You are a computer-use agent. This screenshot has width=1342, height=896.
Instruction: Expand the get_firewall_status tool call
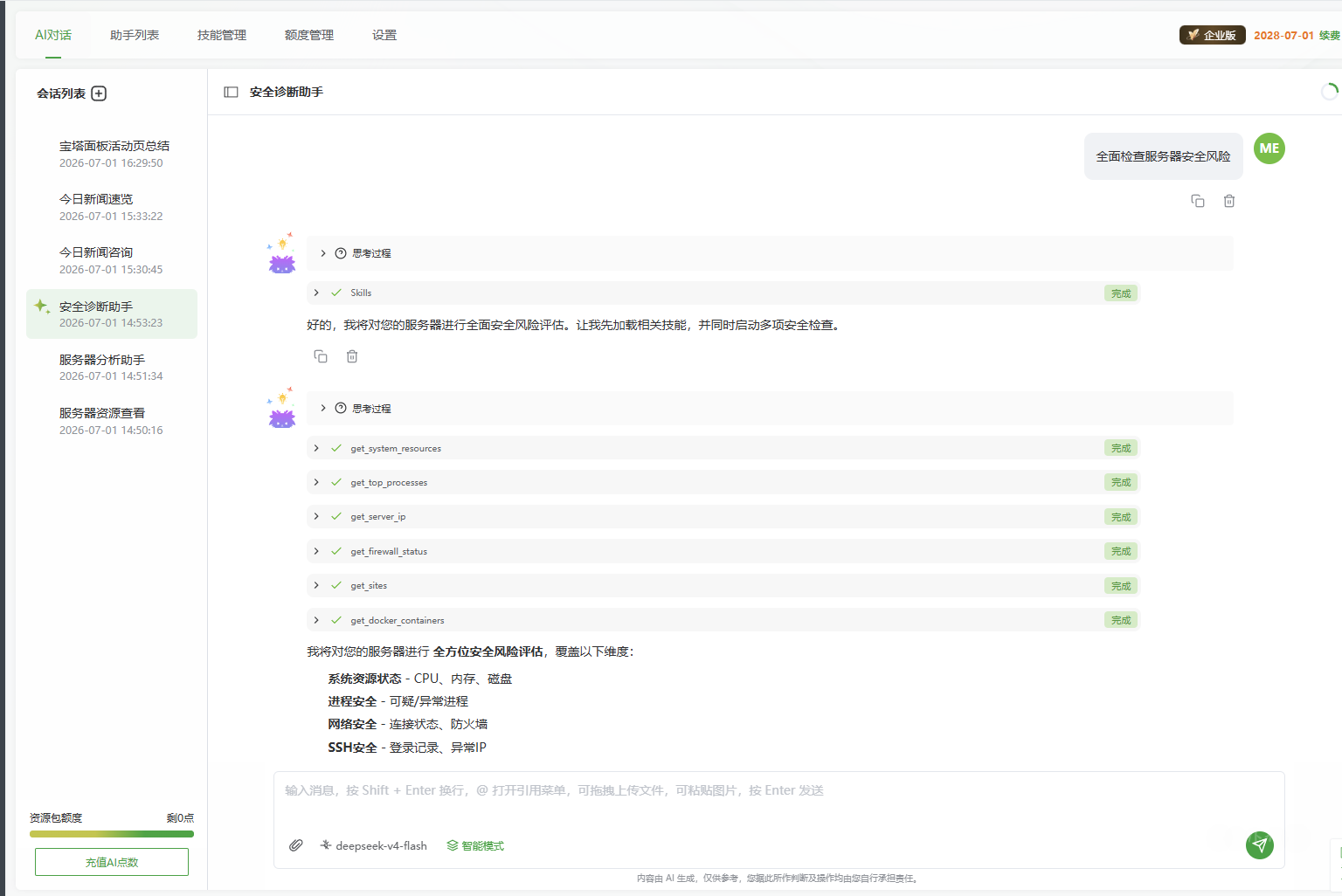723,551
